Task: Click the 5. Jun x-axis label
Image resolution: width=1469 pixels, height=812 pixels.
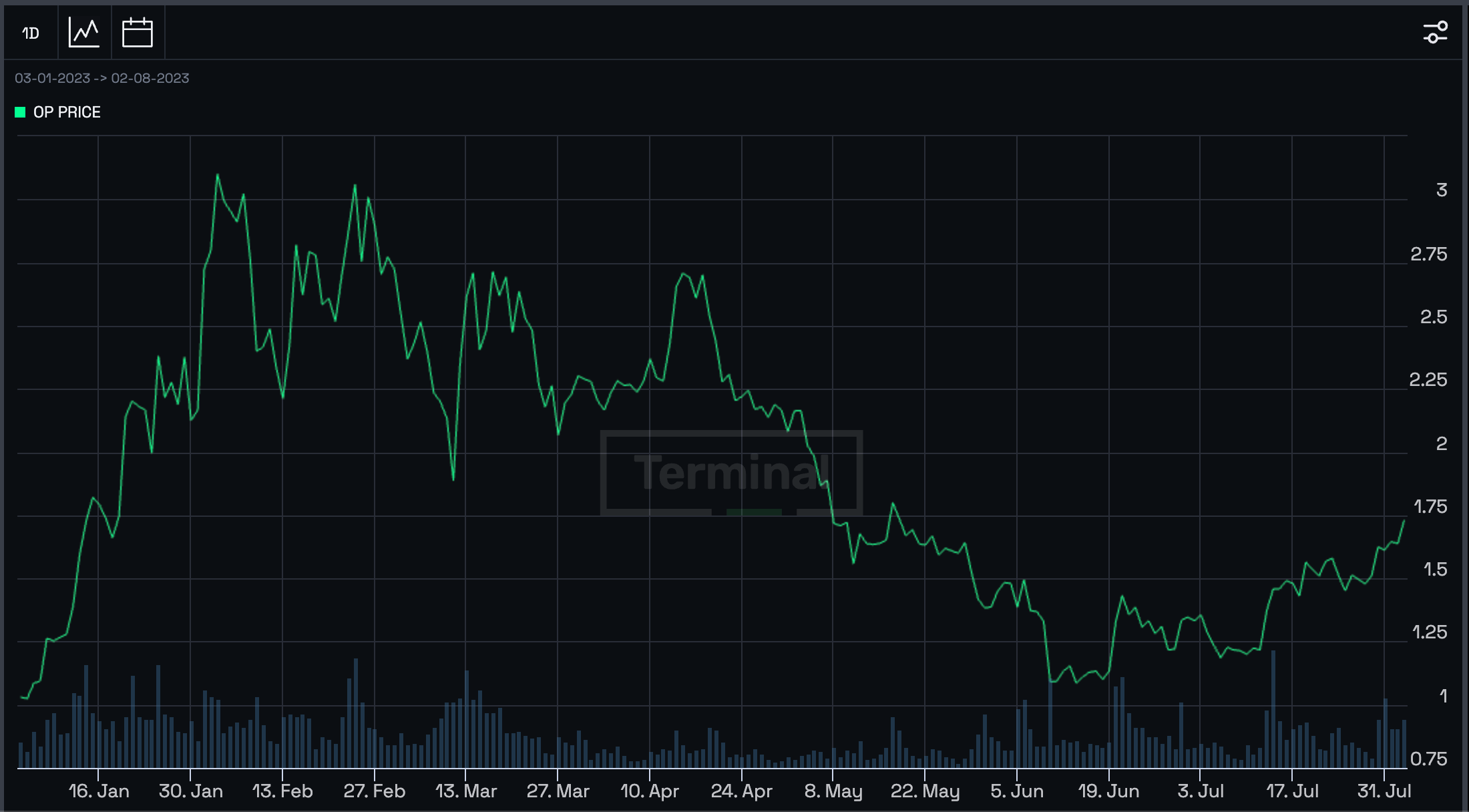Action: [1017, 791]
